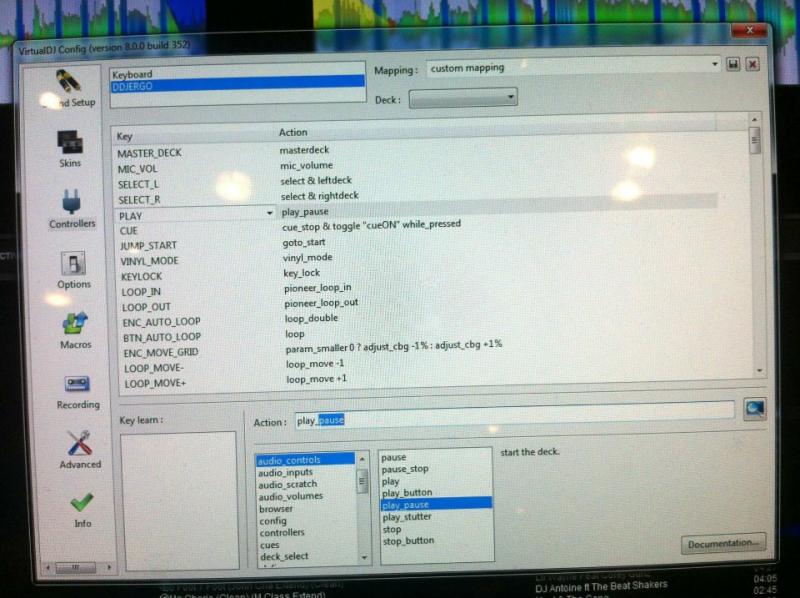Select the SELECT_R key row
This screenshot has width=800, height=598.
tap(139, 200)
